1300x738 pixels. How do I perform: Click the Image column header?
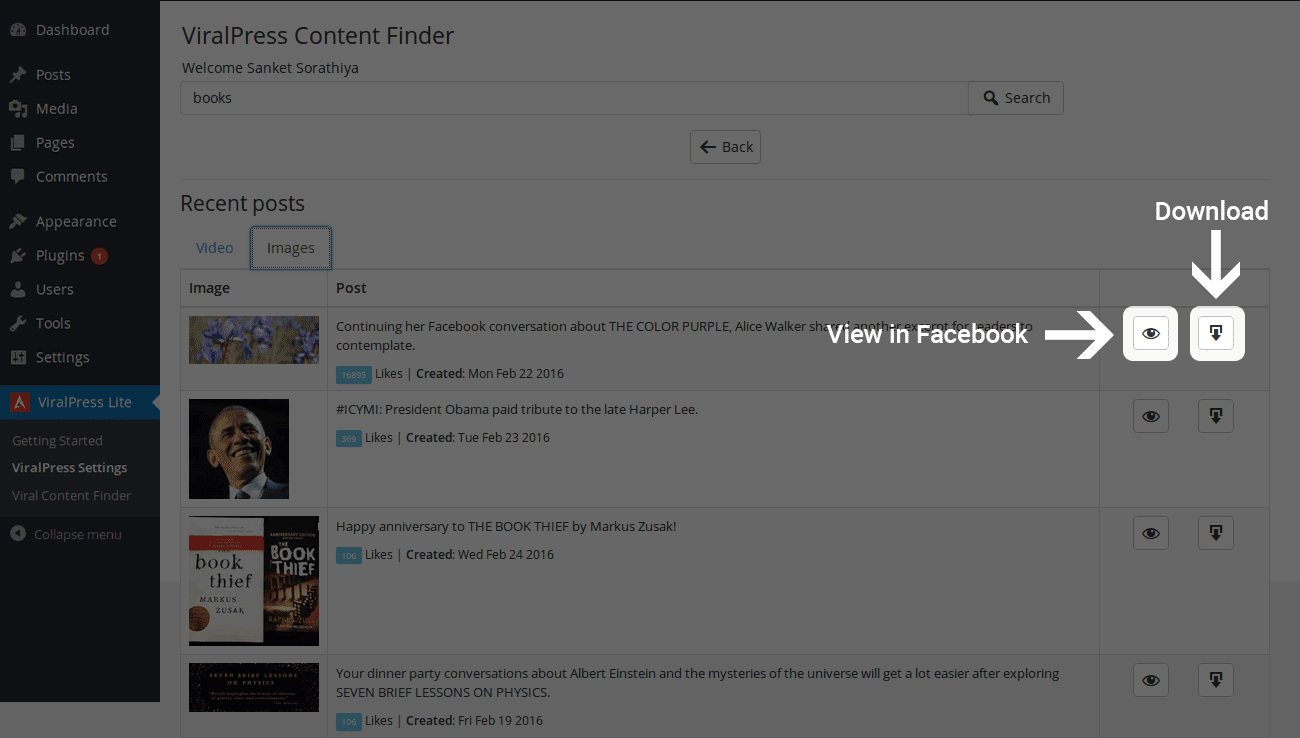[210, 288]
